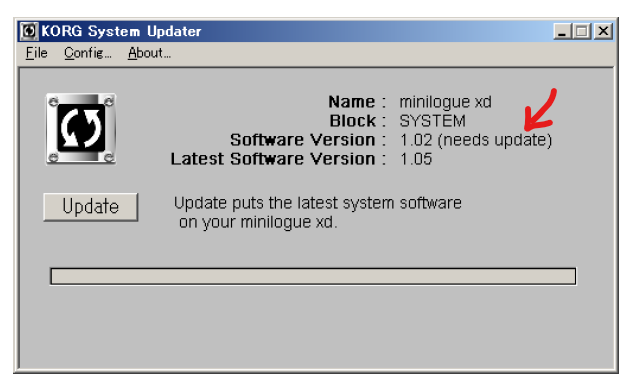
Task: Open the About... menu
Action: click(x=149, y=53)
